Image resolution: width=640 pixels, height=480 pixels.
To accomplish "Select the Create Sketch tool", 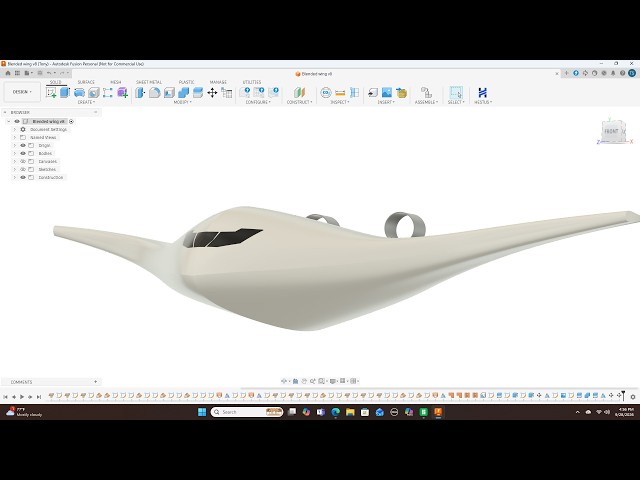I will pos(51,93).
